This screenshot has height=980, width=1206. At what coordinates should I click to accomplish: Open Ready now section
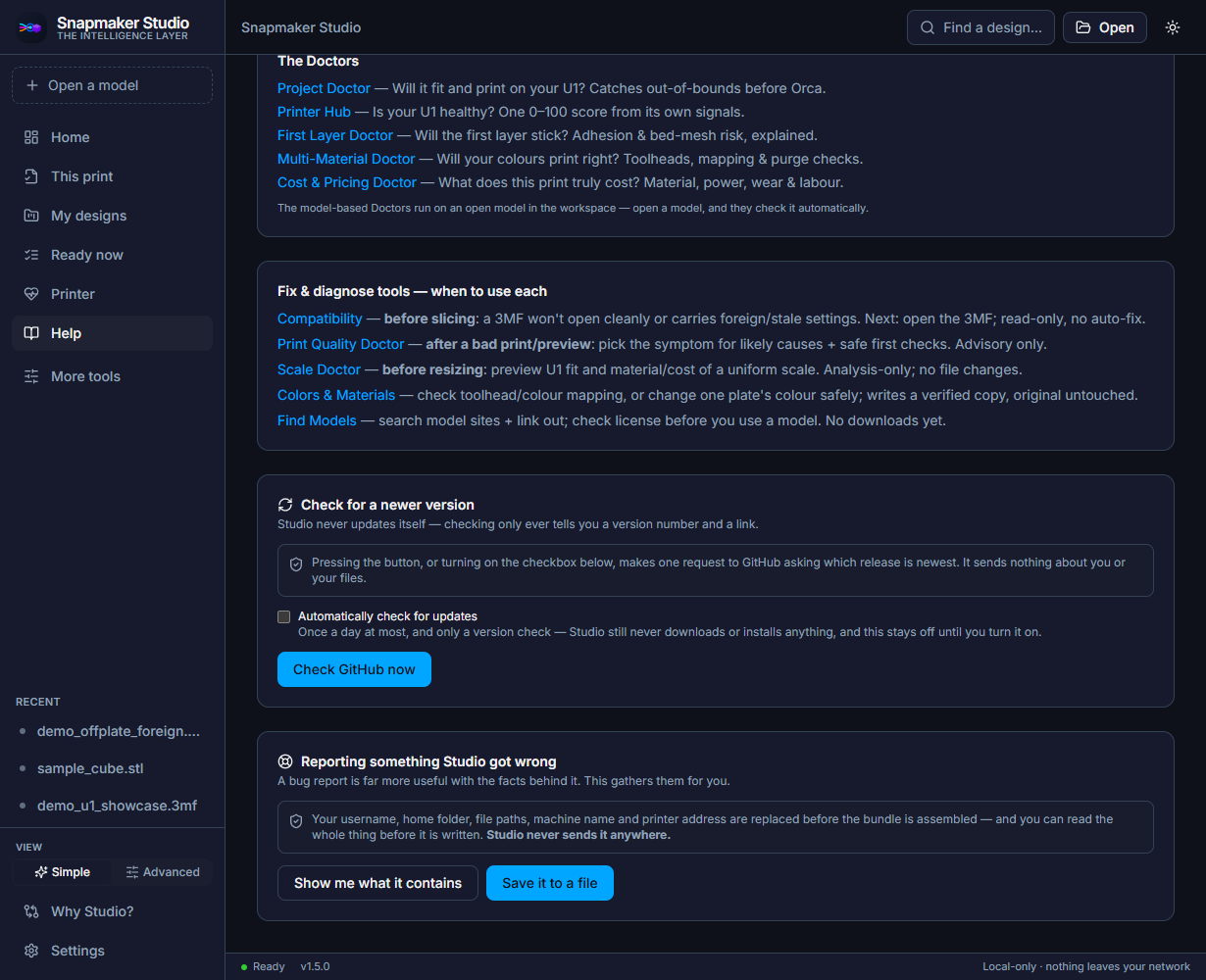(x=112, y=255)
